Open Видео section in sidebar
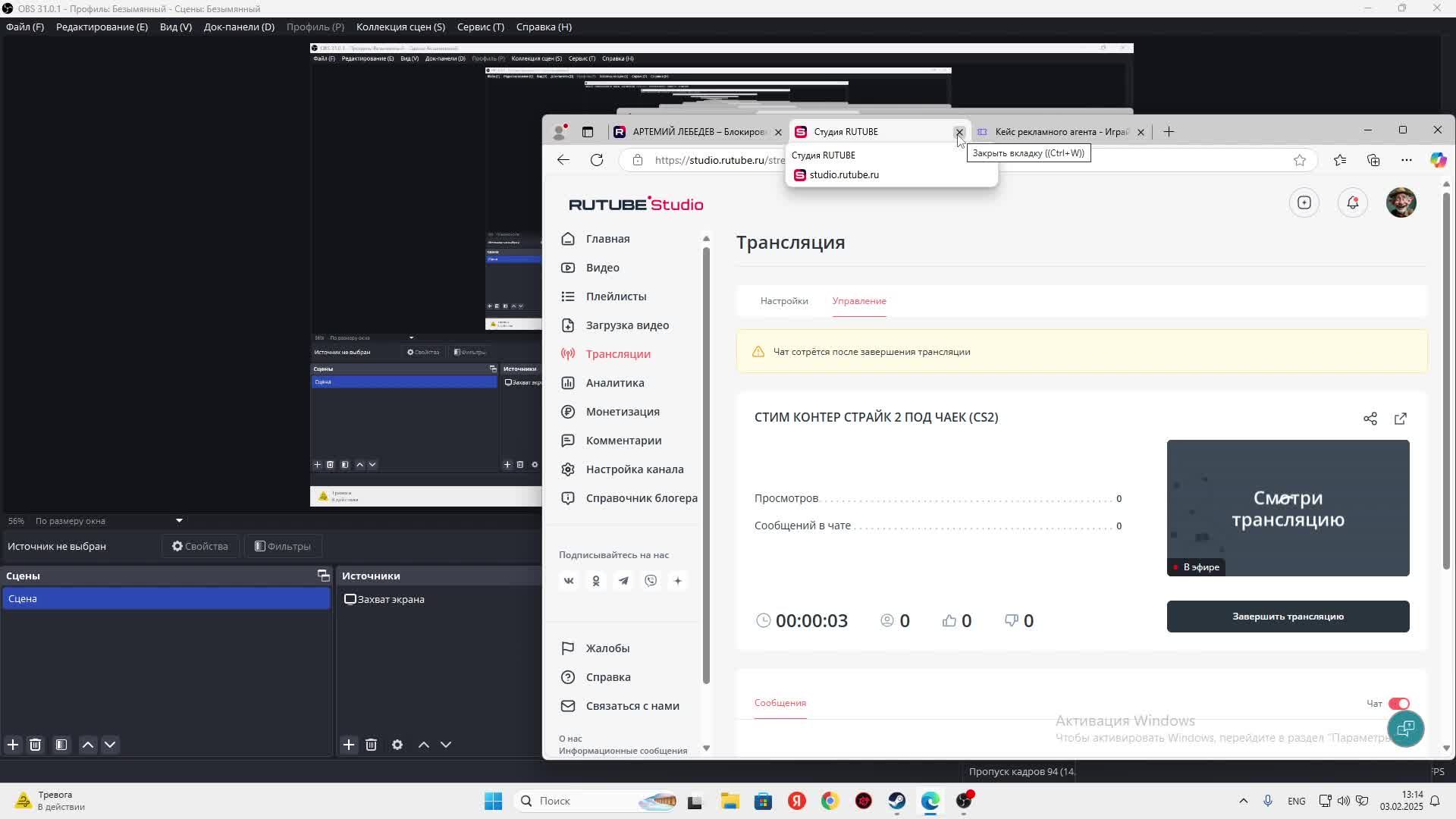The width and height of the screenshot is (1456, 819). 602,268
